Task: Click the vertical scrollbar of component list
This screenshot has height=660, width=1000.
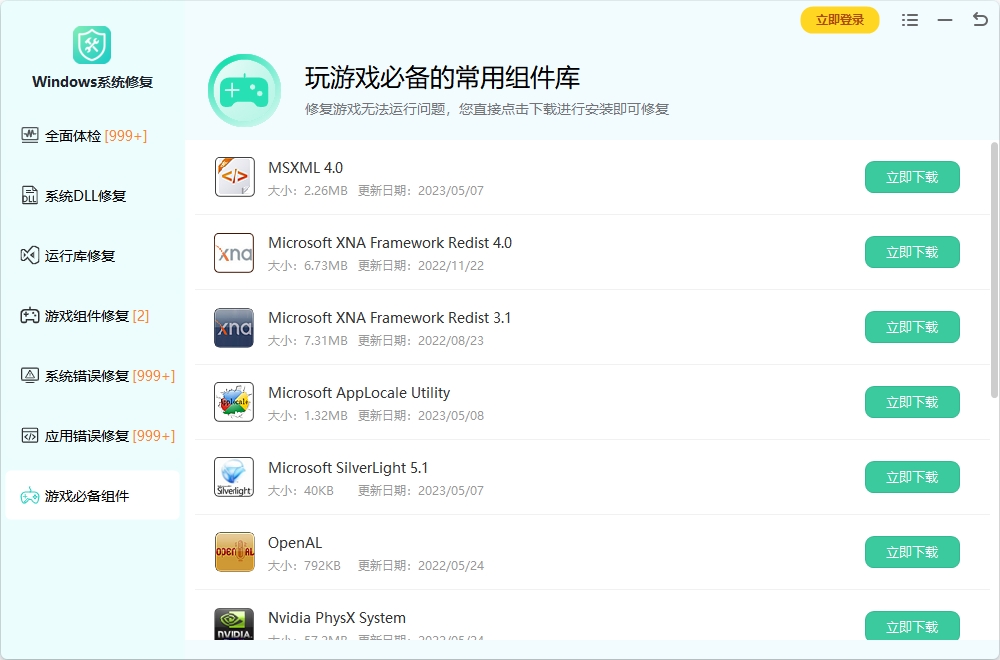Action: [x=994, y=270]
